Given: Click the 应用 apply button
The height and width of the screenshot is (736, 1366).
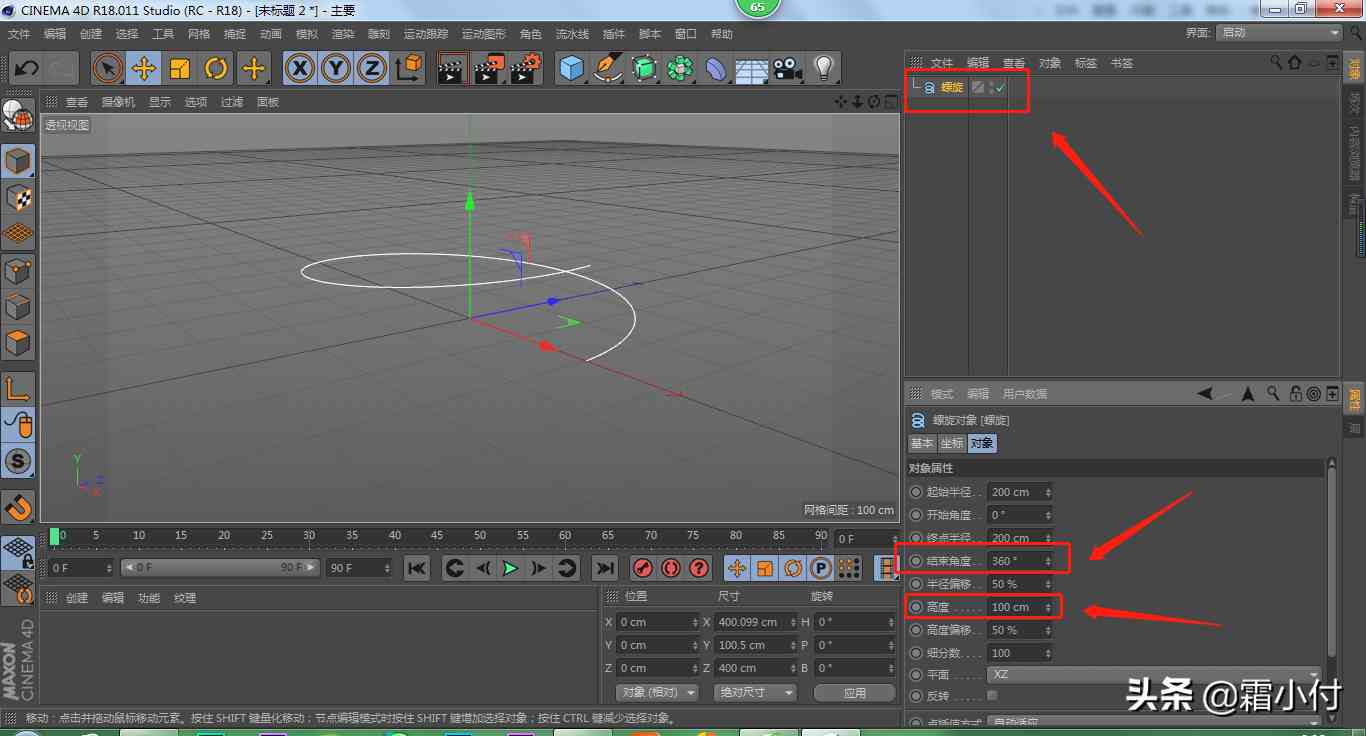Looking at the screenshot, I should (x=854, y=693).
